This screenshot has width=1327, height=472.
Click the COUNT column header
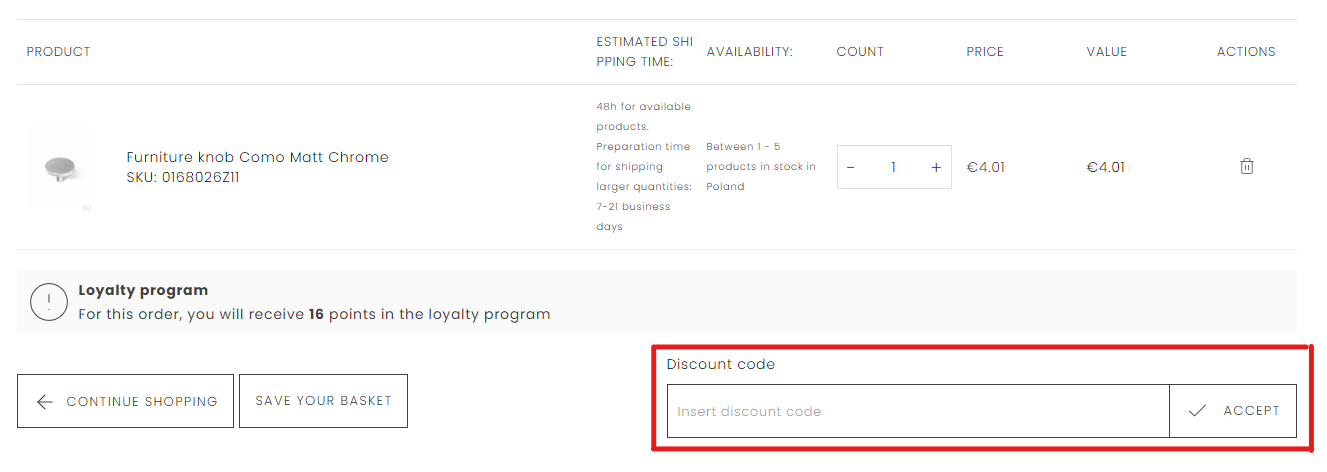[x=860, y=52]
